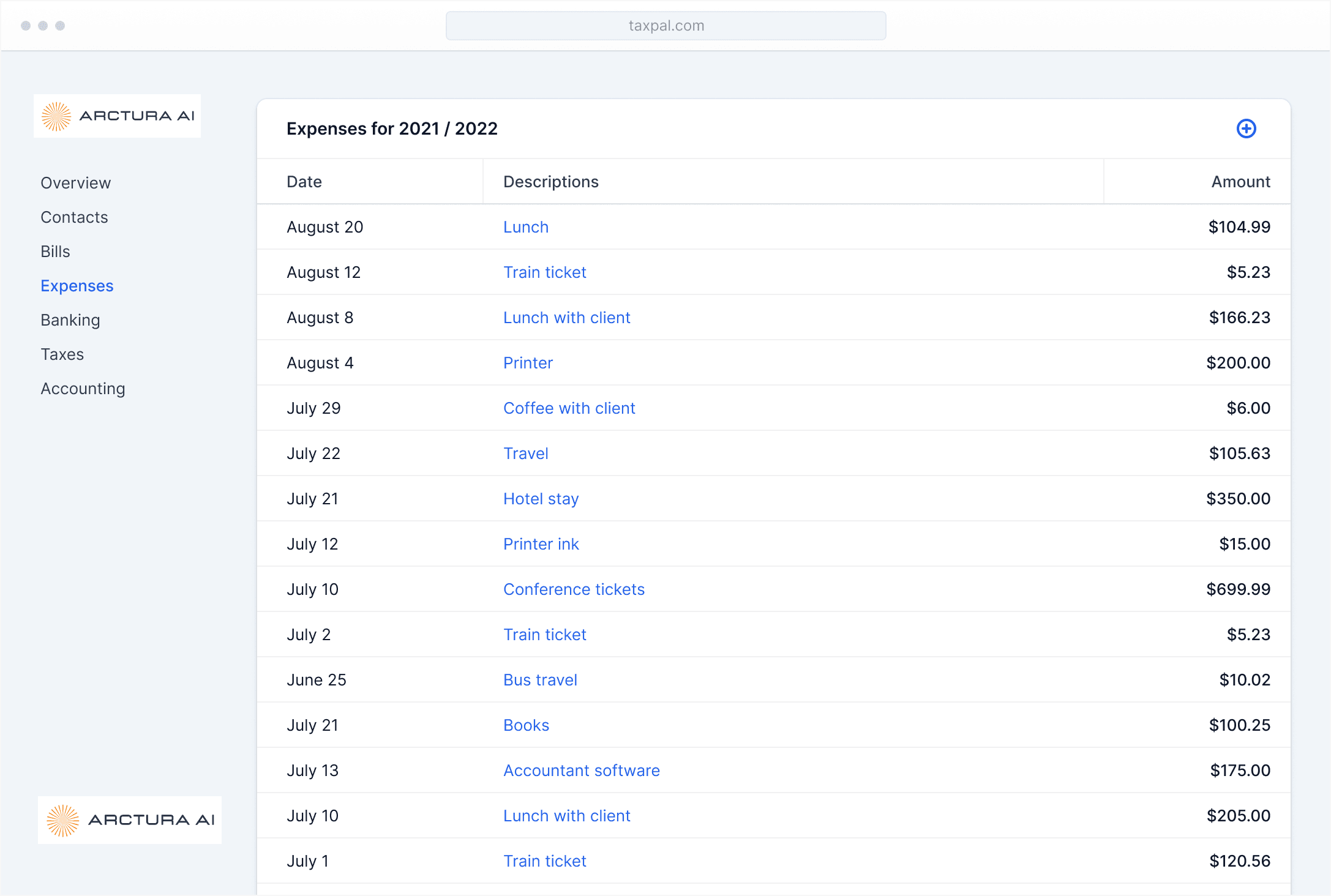Open Bills from the sidebar
This screenshot has width=1331, height=896.
tap(55, 252)
